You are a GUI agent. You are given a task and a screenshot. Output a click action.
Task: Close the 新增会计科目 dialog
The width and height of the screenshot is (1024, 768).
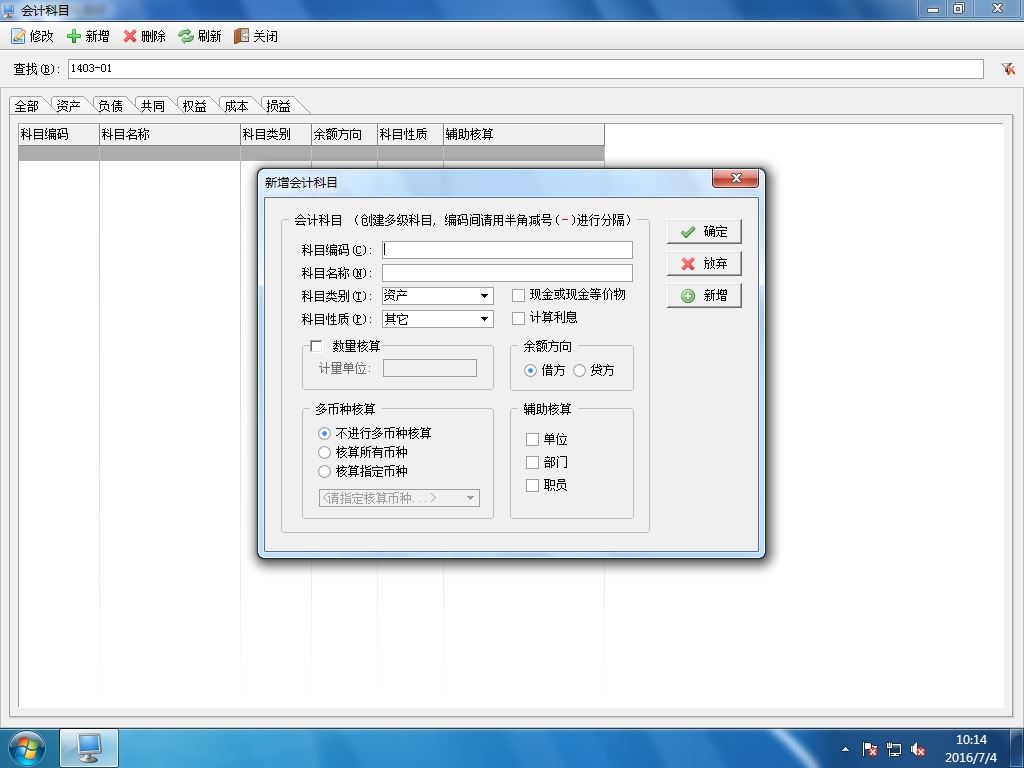point(735,178)
